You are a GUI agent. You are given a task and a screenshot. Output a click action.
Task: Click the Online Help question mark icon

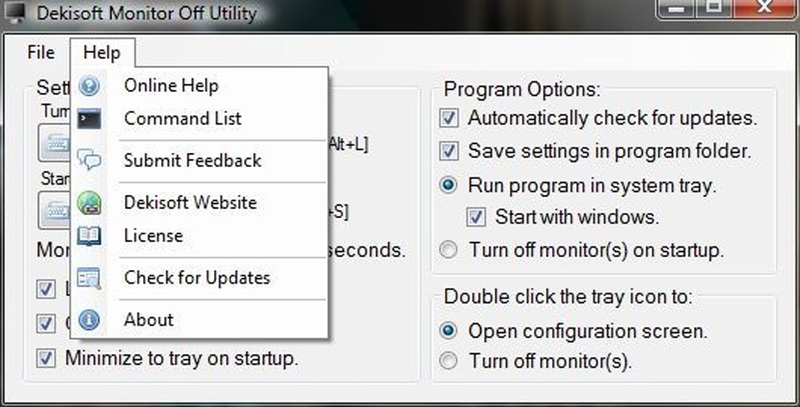[x=89, y=86]
